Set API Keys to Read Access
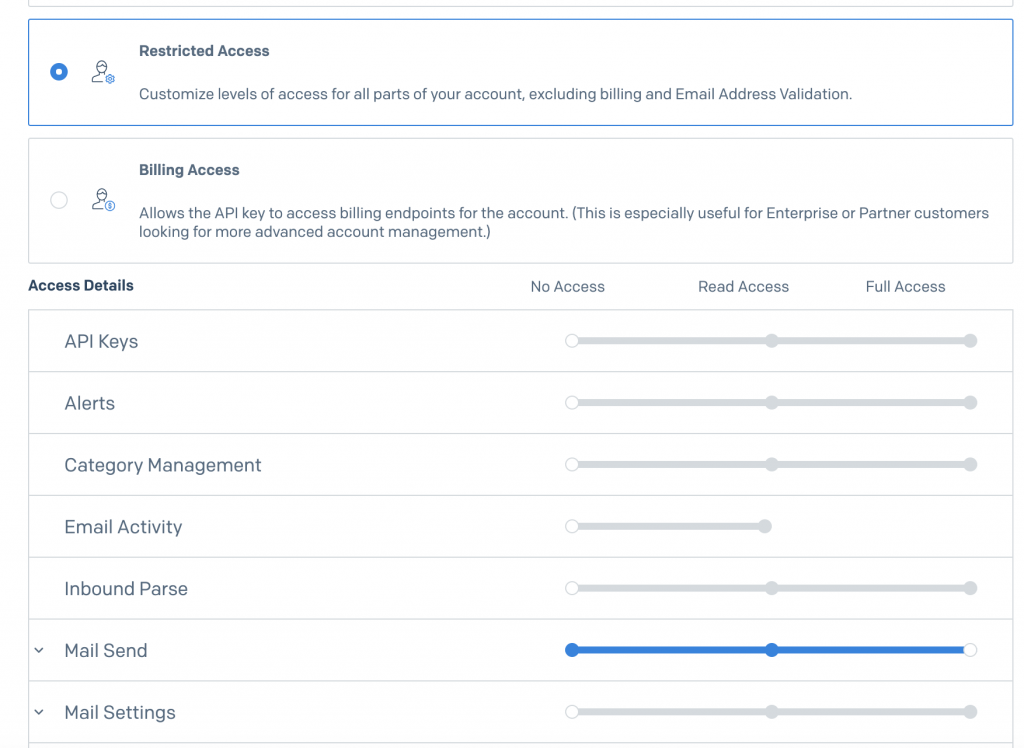The width and height of the screenshot is (1024, 748). 772,340
